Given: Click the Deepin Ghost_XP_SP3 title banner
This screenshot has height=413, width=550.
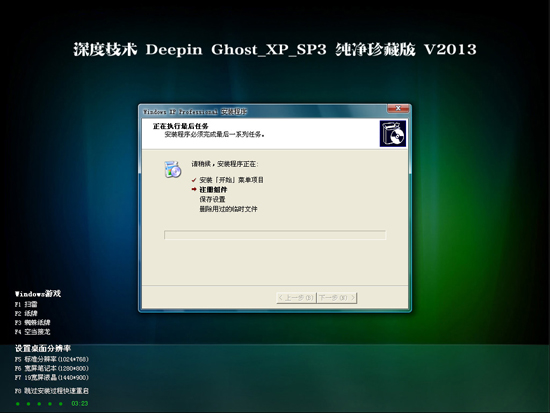Looking at the screenshot, I should click(x=275, y=49).
